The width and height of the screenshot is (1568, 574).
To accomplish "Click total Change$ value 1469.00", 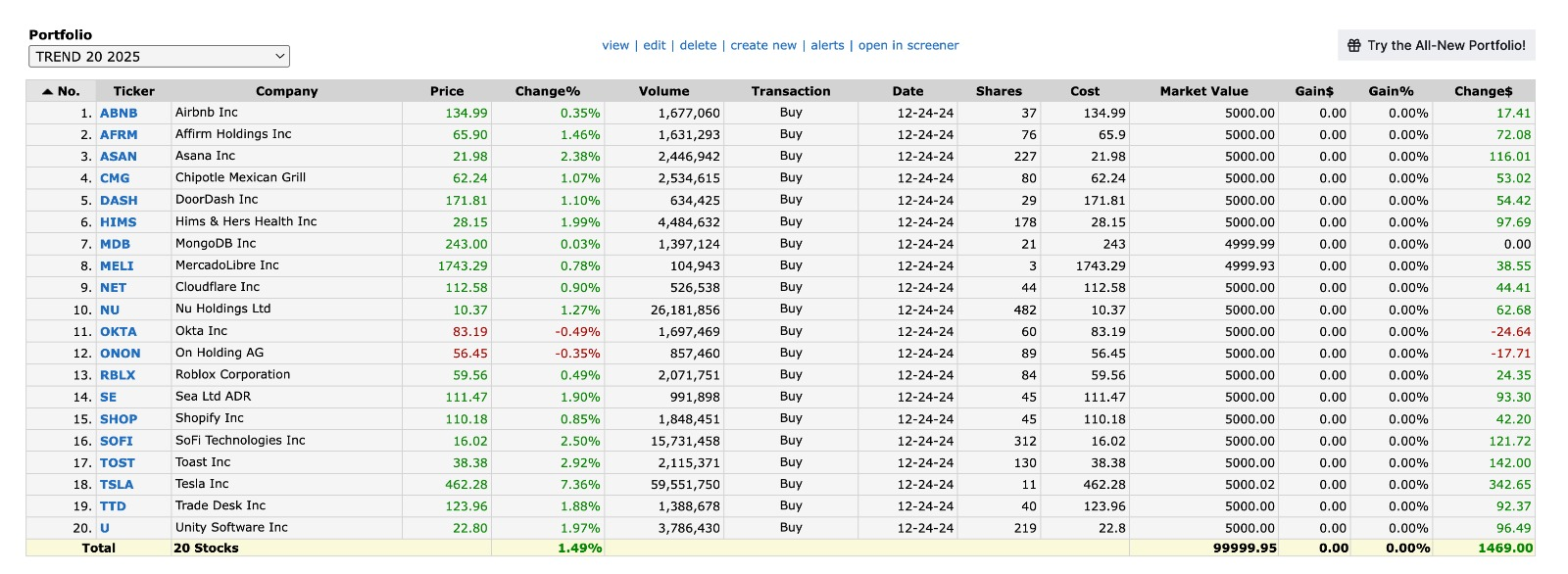I will tap(1505, 549).
